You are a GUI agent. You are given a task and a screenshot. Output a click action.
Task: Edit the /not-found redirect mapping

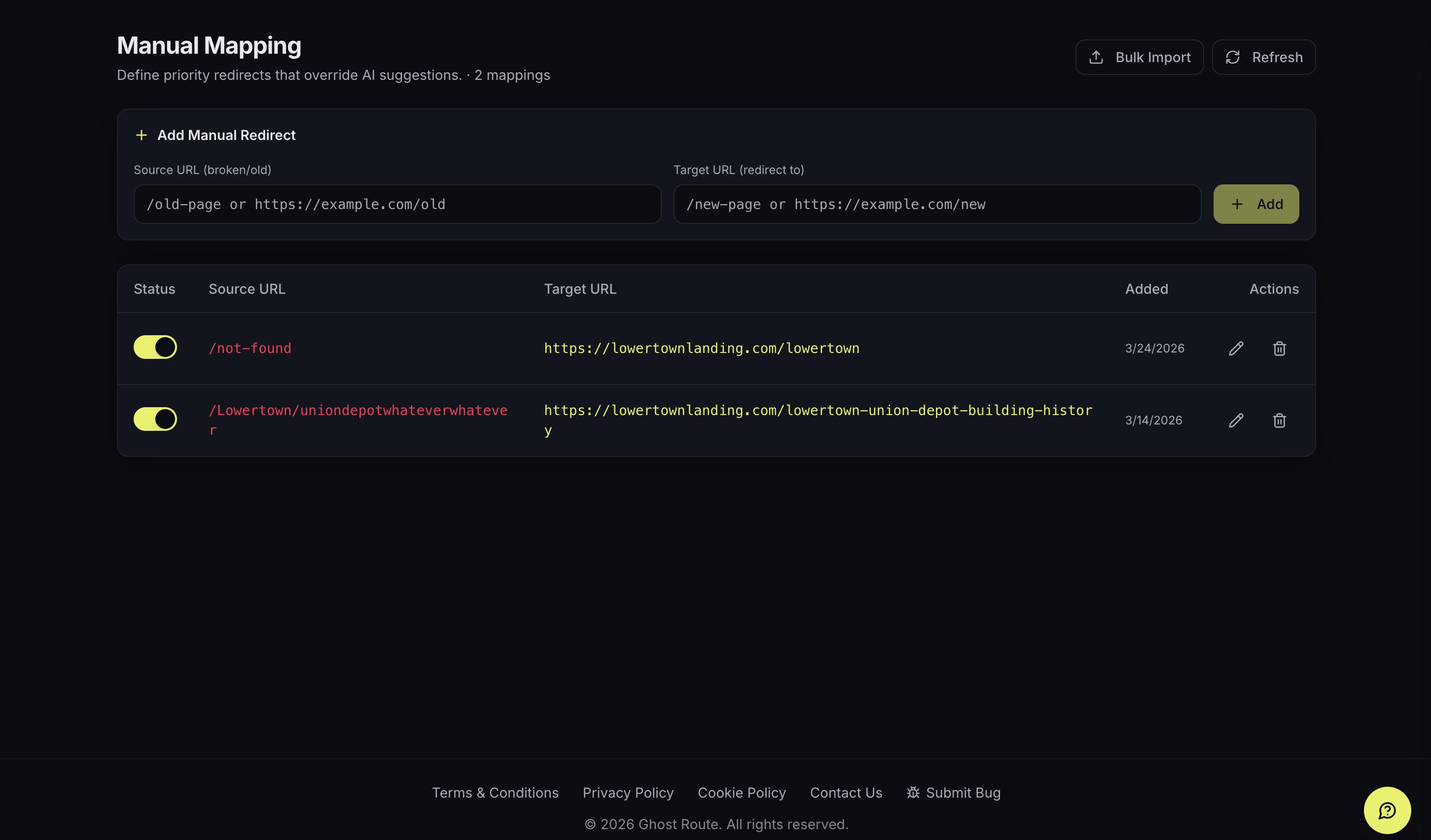click(x=1236, y=348)
